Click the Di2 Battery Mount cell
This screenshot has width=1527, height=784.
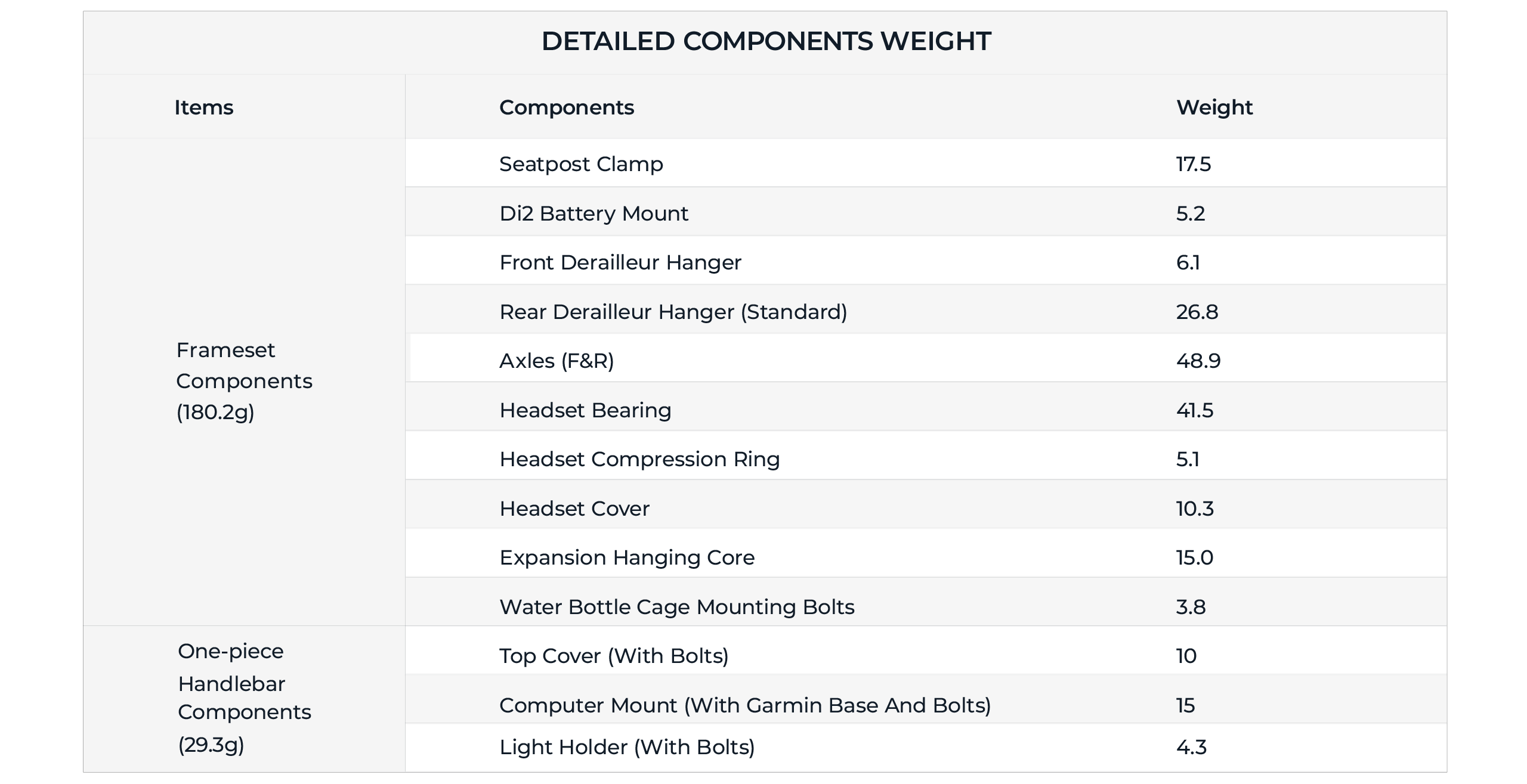594,213
